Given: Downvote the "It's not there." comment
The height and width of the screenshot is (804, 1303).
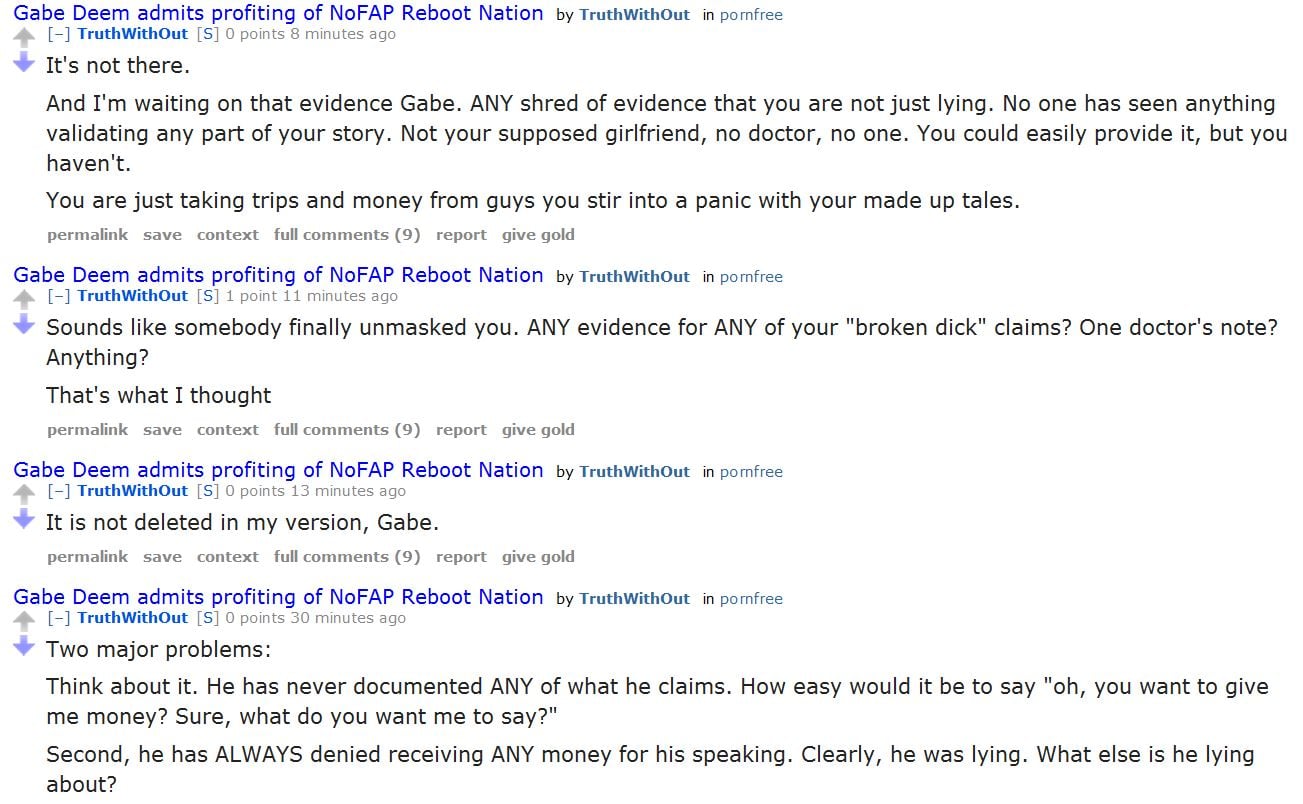Looking at the screenshot, I should [25, 63].
